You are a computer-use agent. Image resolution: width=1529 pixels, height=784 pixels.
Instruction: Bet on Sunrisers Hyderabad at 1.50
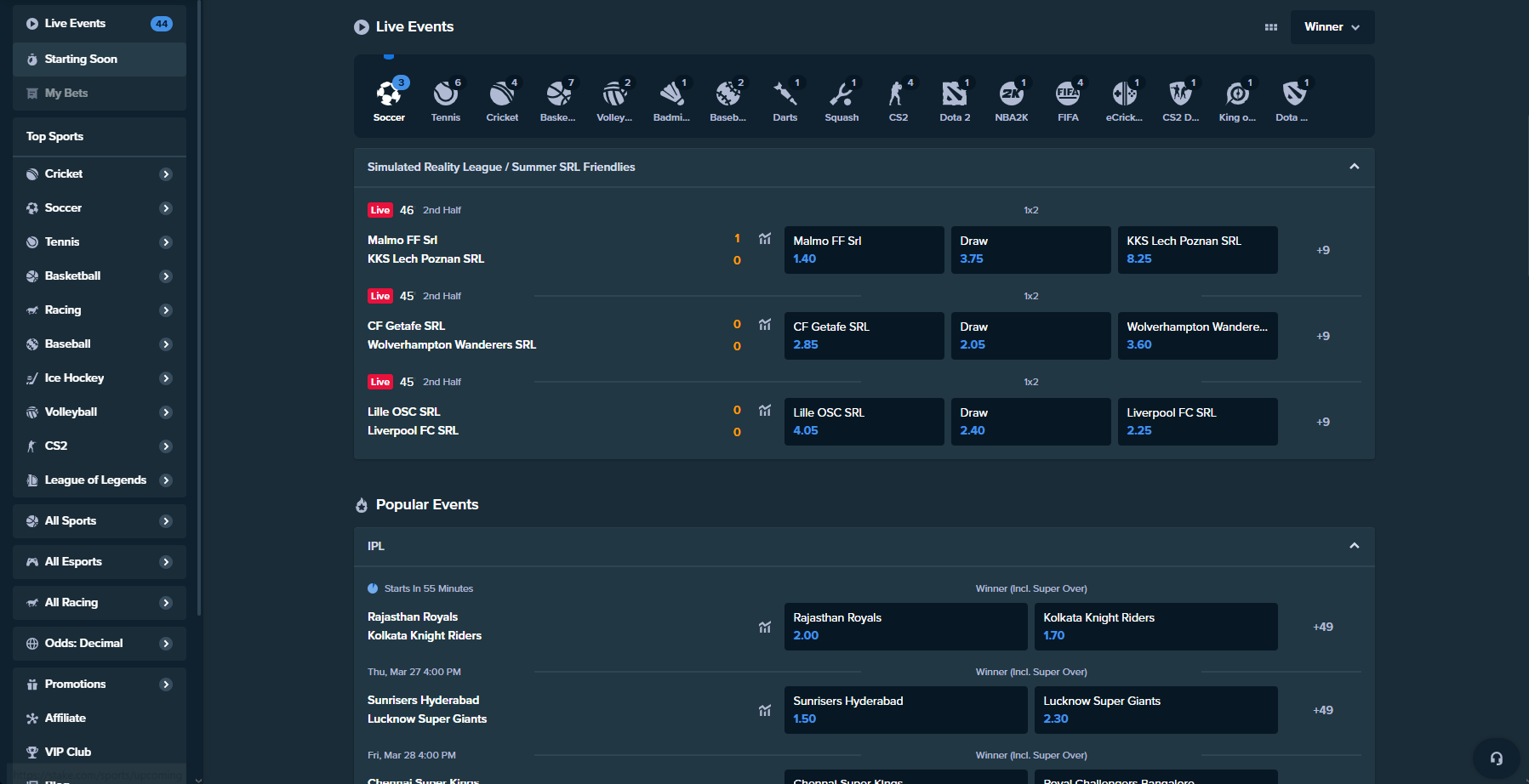(905, 710)
